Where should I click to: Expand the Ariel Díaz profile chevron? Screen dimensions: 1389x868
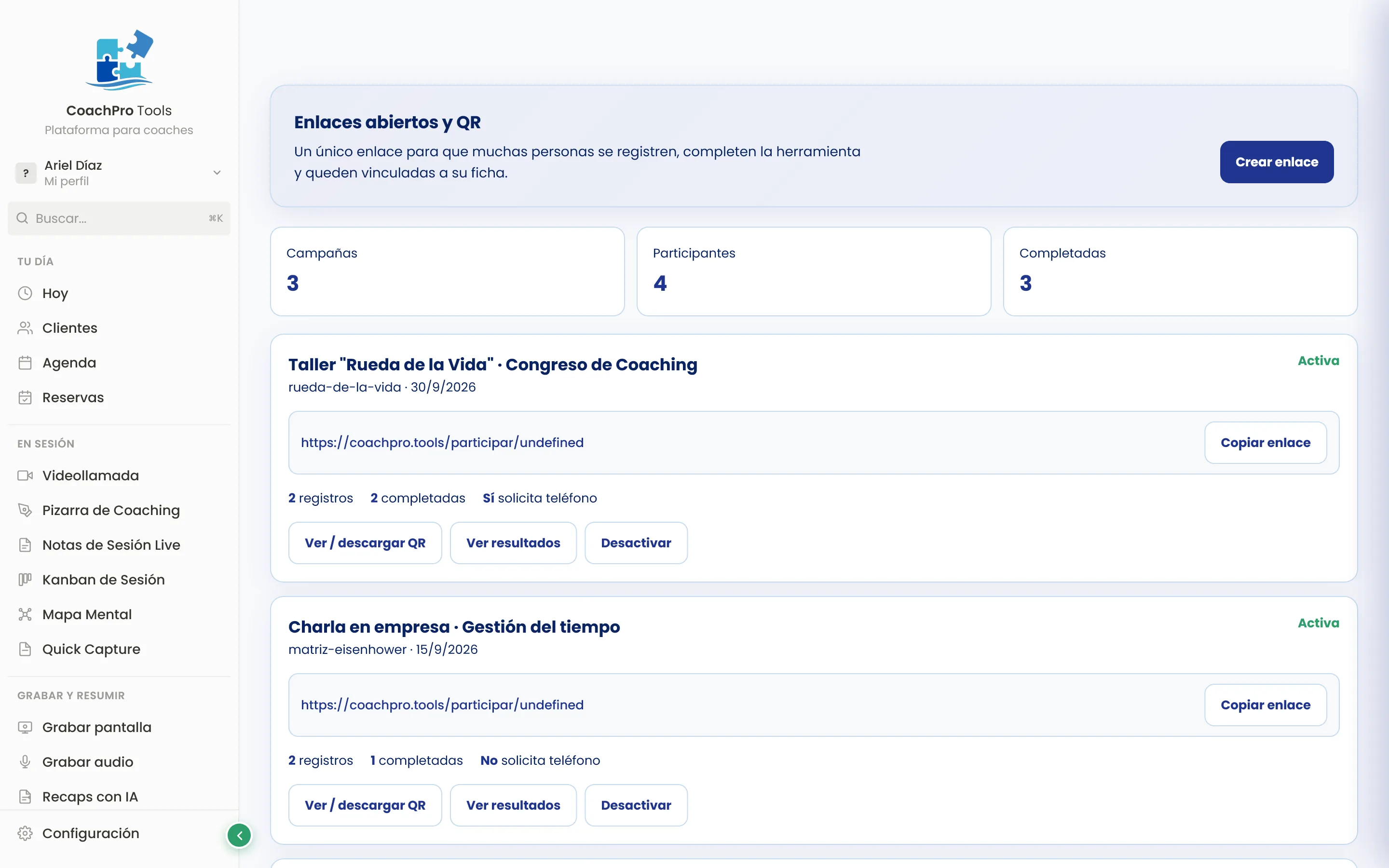217,173
